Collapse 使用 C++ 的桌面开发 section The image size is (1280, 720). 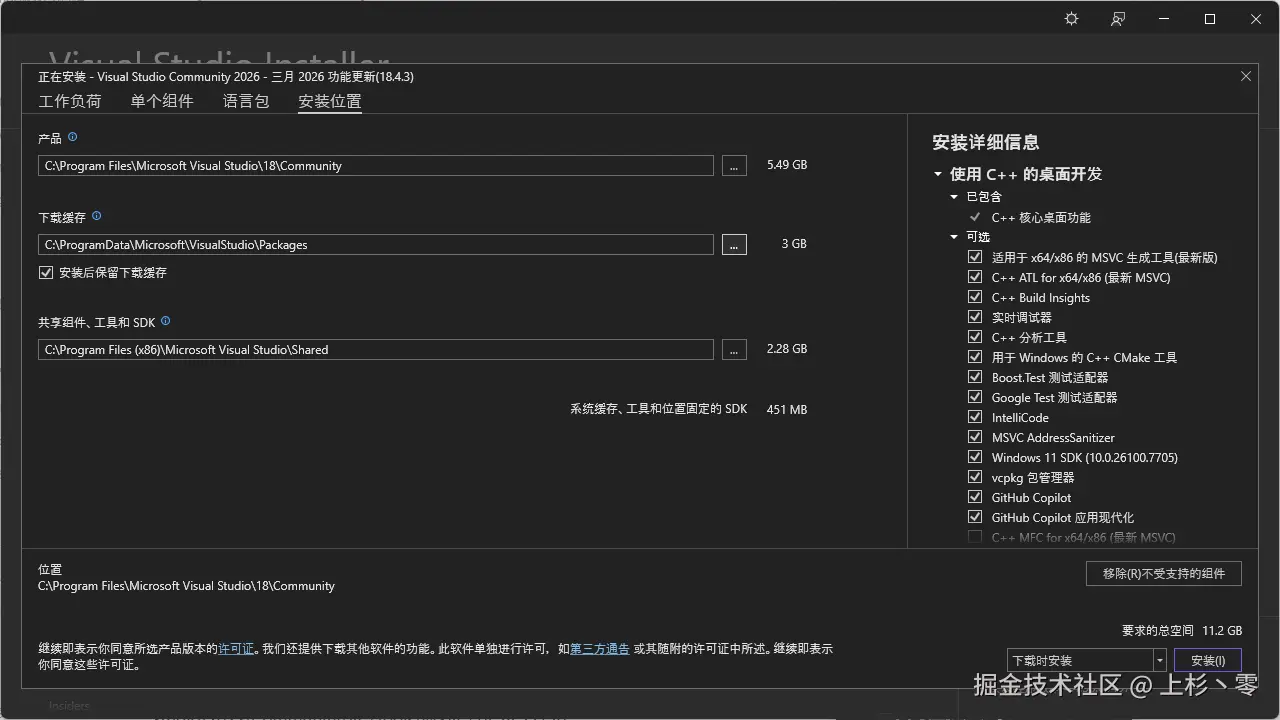[x=938, y=174]
